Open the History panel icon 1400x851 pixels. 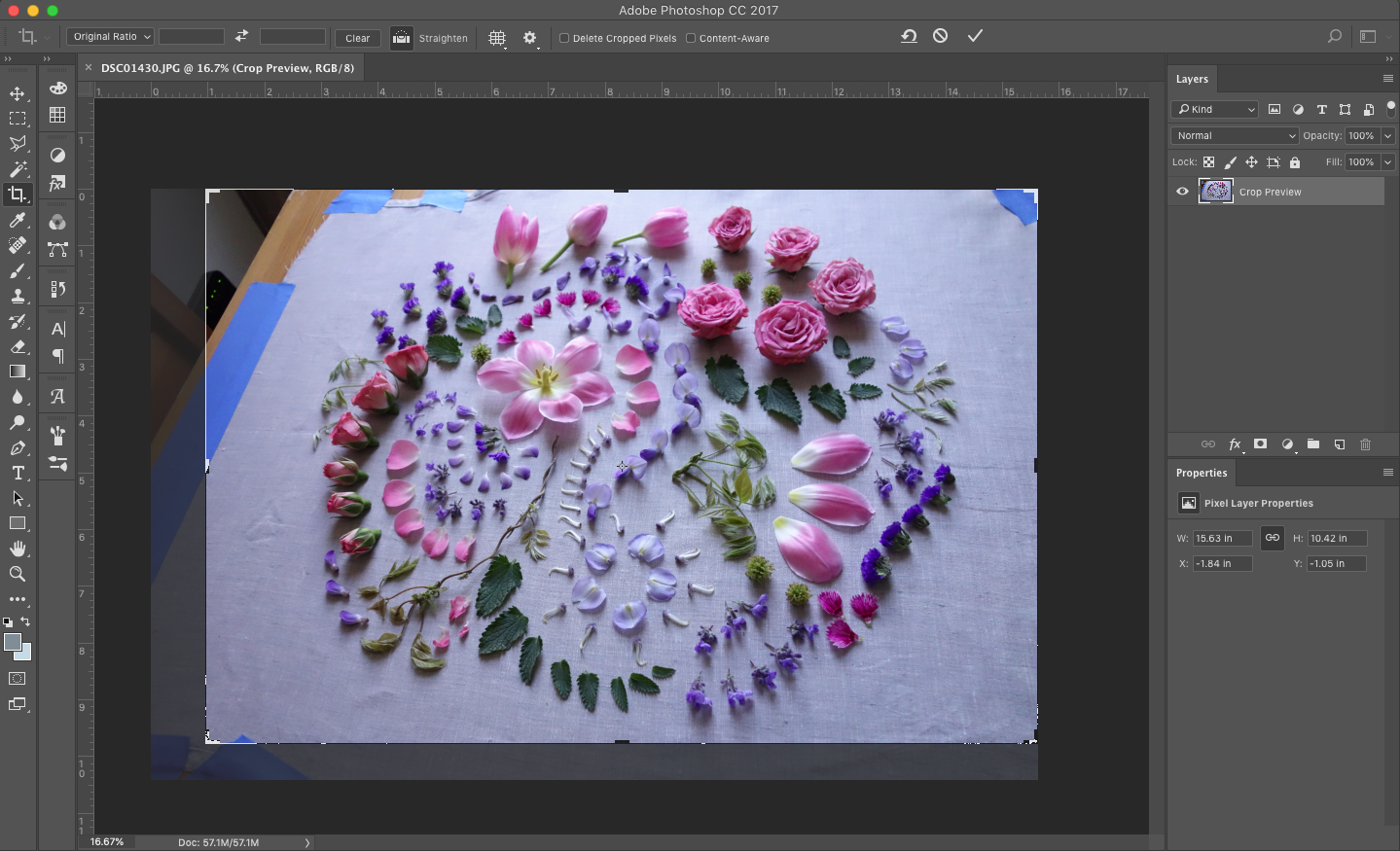[57, 289]
